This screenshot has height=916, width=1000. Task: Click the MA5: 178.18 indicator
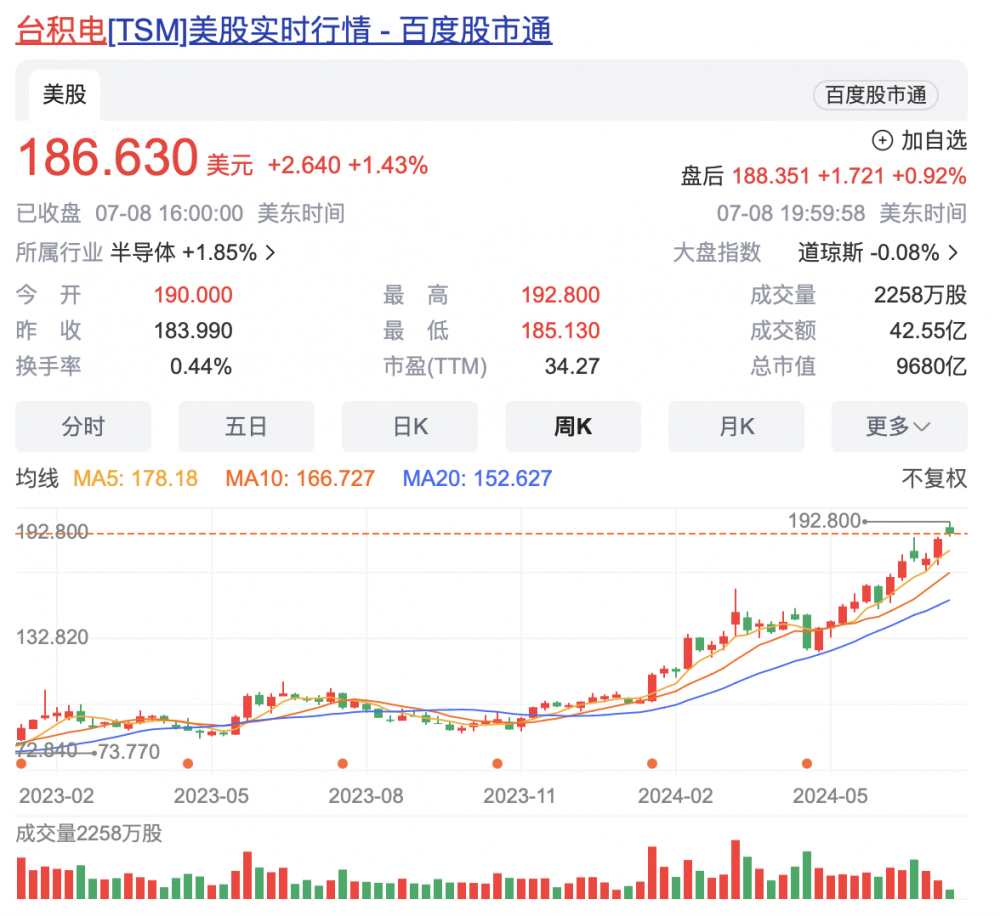(135, 478)
